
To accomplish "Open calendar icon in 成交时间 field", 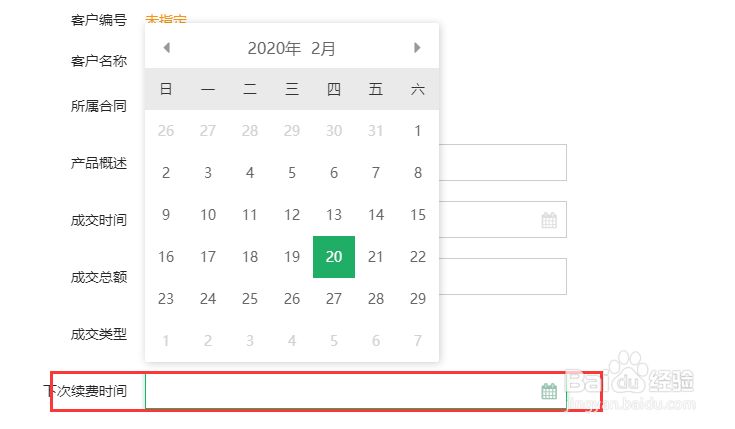I will [549, 220].
